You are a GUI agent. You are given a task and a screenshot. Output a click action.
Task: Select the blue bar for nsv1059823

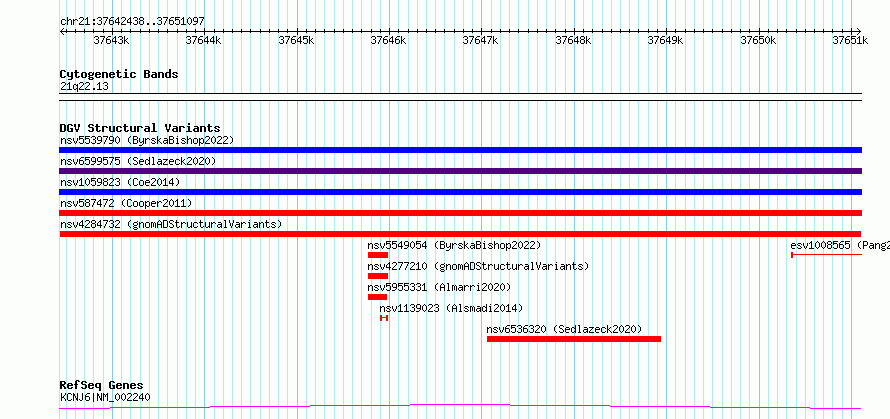pos(460,192)
